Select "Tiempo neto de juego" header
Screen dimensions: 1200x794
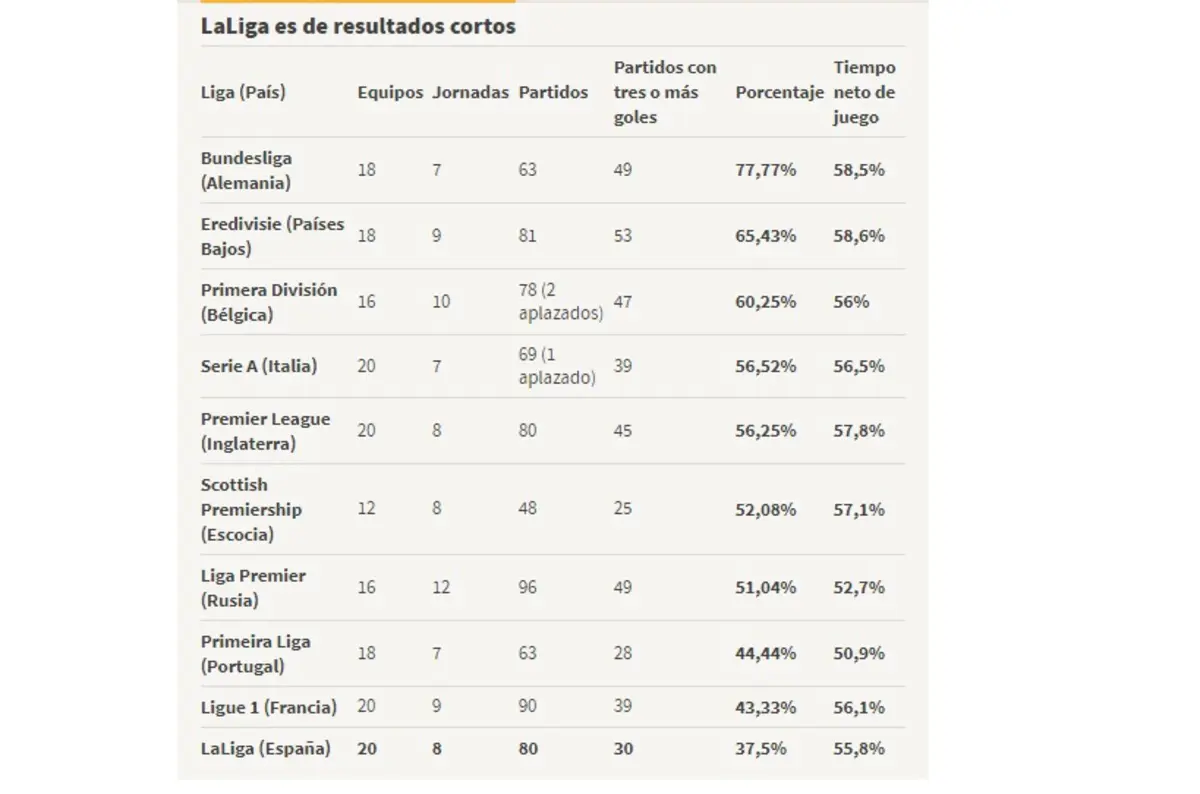[864, 92]
